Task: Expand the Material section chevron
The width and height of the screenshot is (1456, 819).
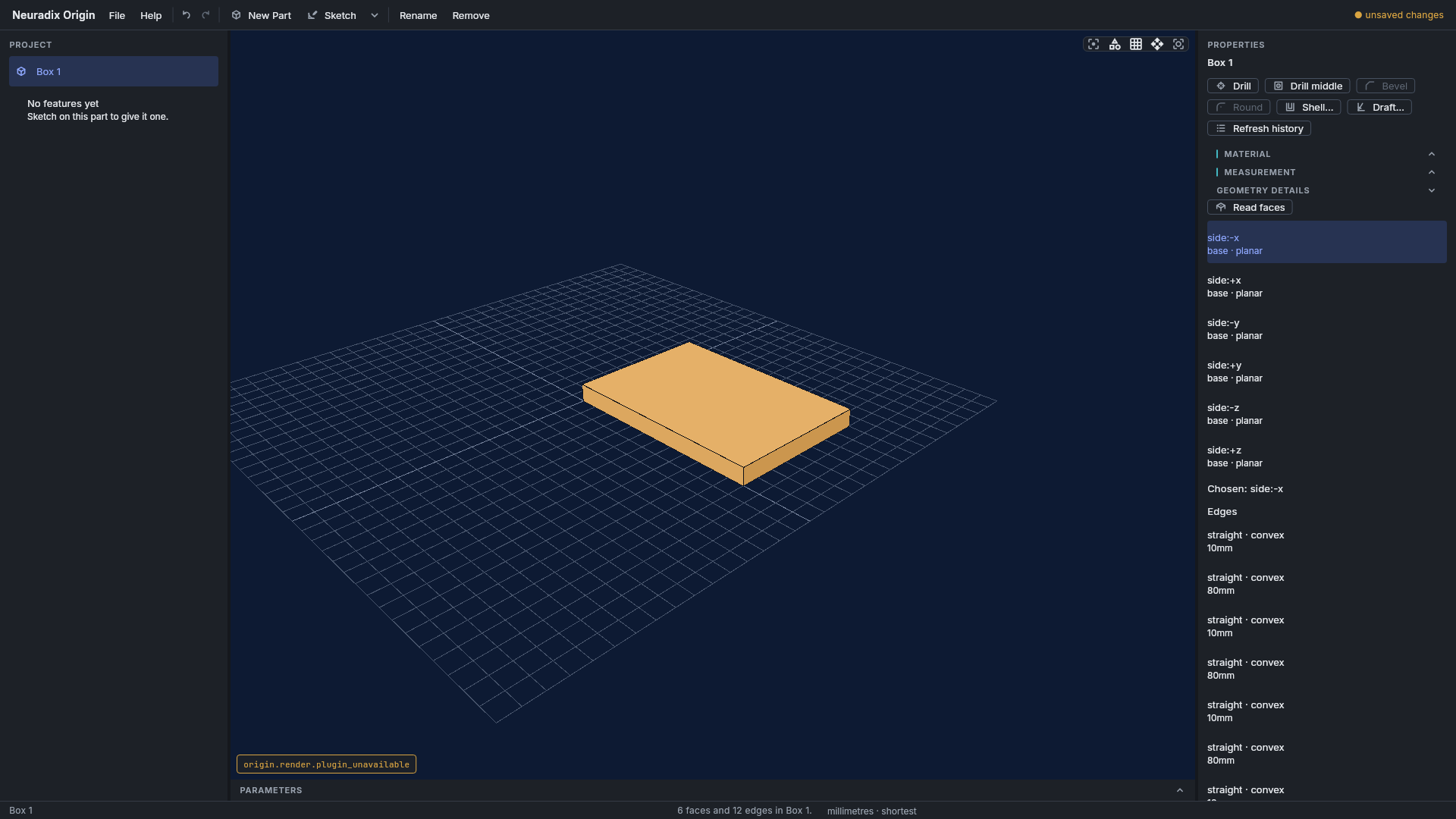Action: click(1432, 154)
